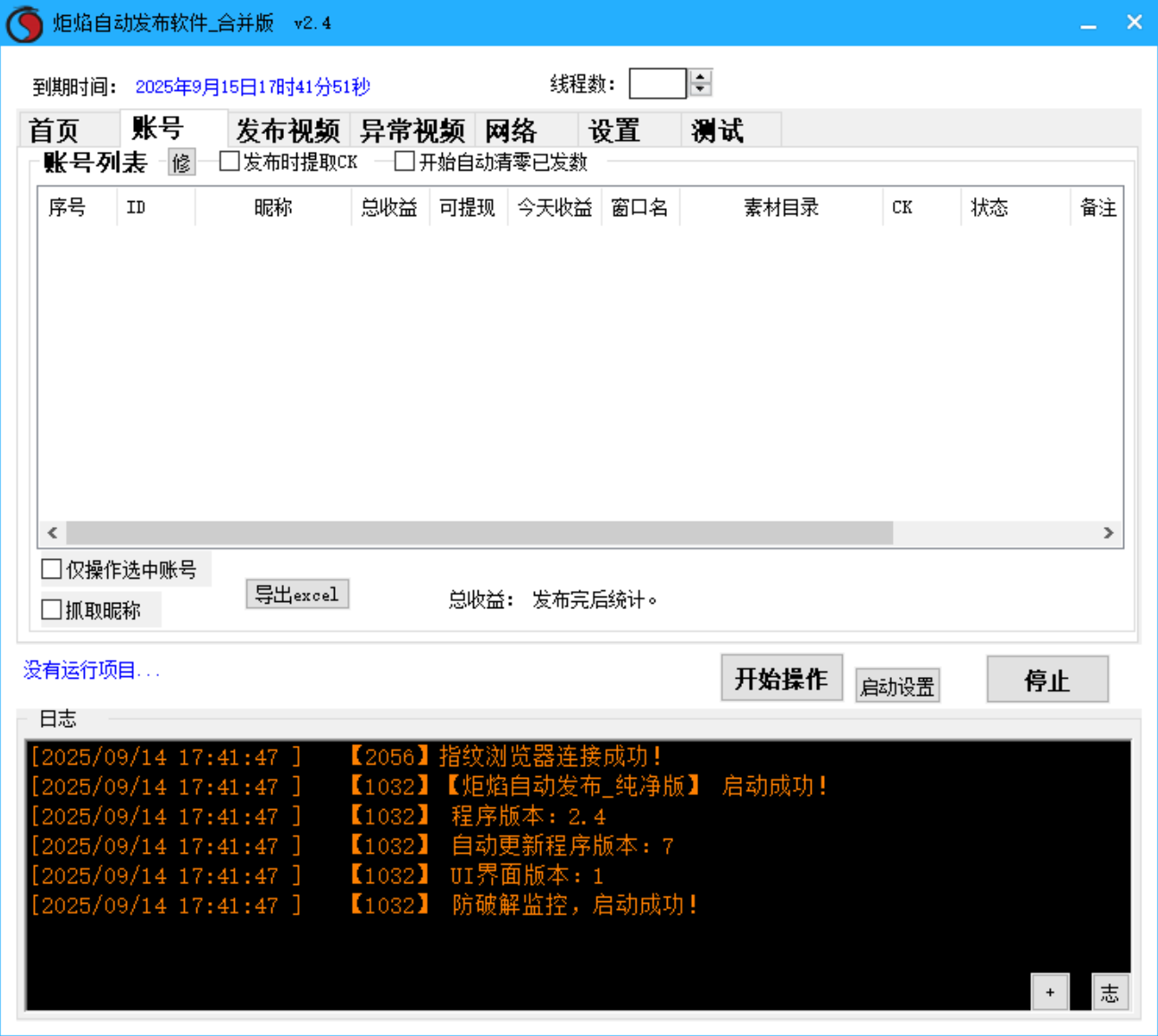
Task: Click the 志 button in log corner
Action: point(1110,992)
